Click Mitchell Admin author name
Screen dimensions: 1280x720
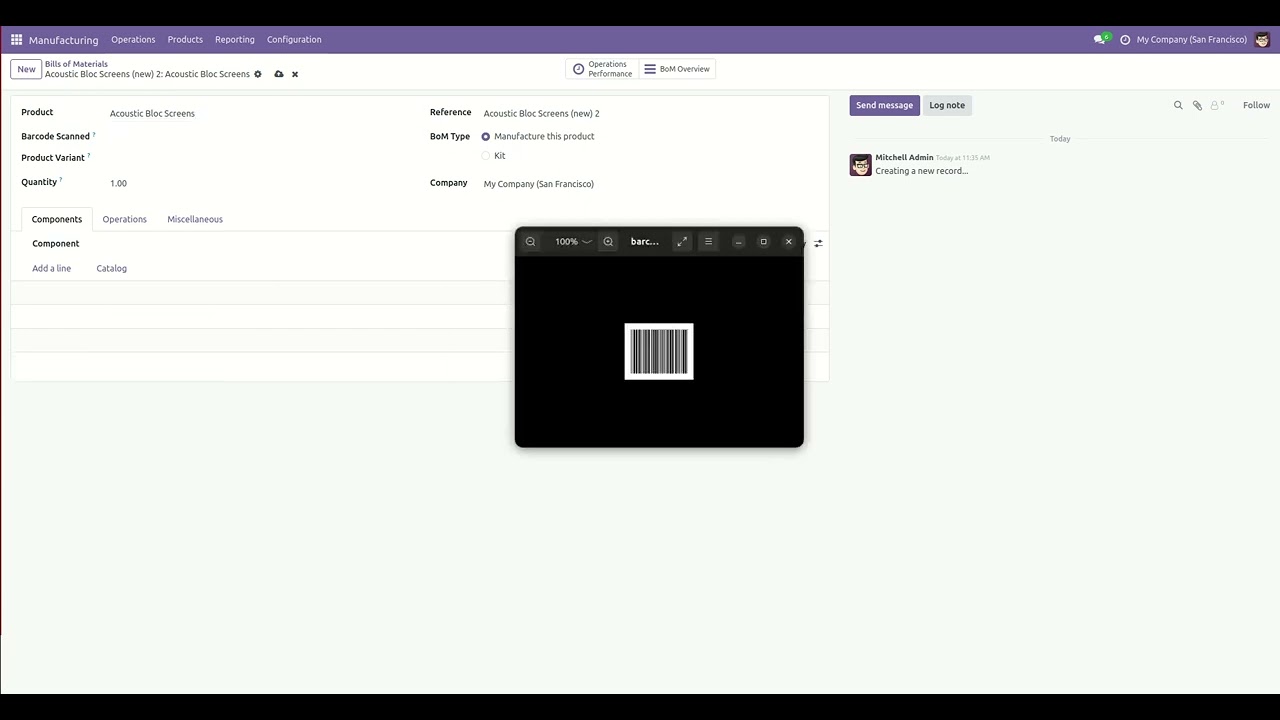pos(904,157)
